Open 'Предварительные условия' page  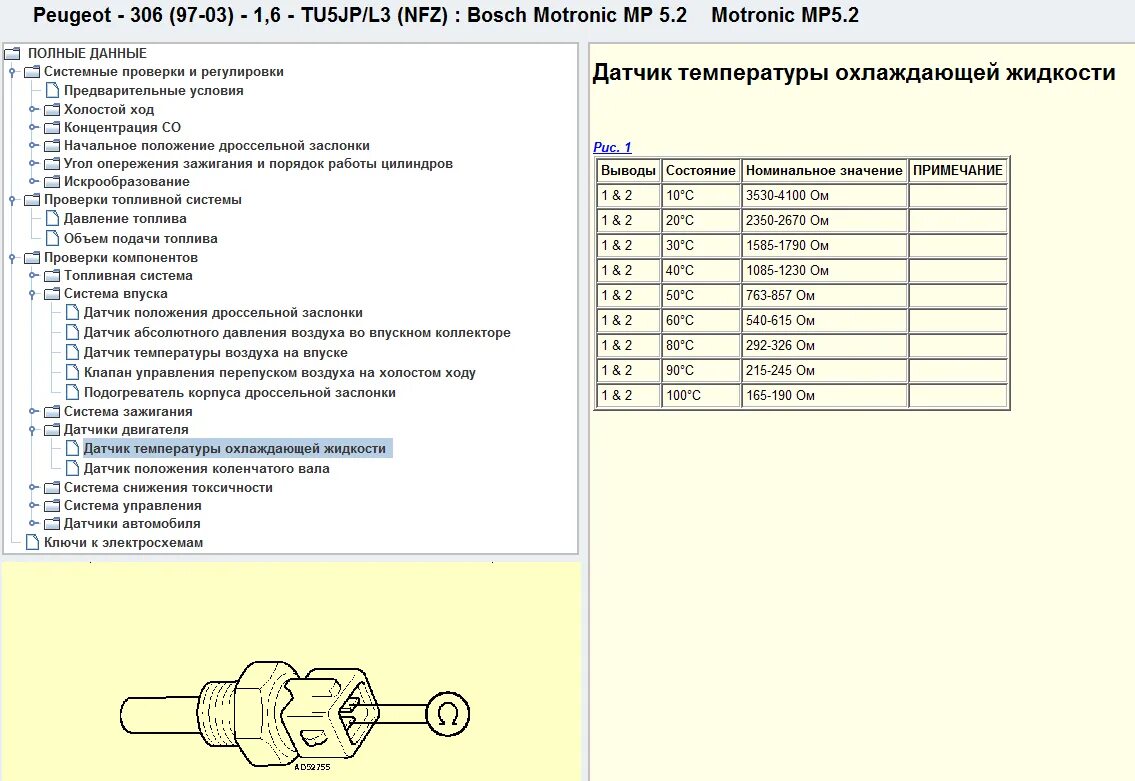153,90
